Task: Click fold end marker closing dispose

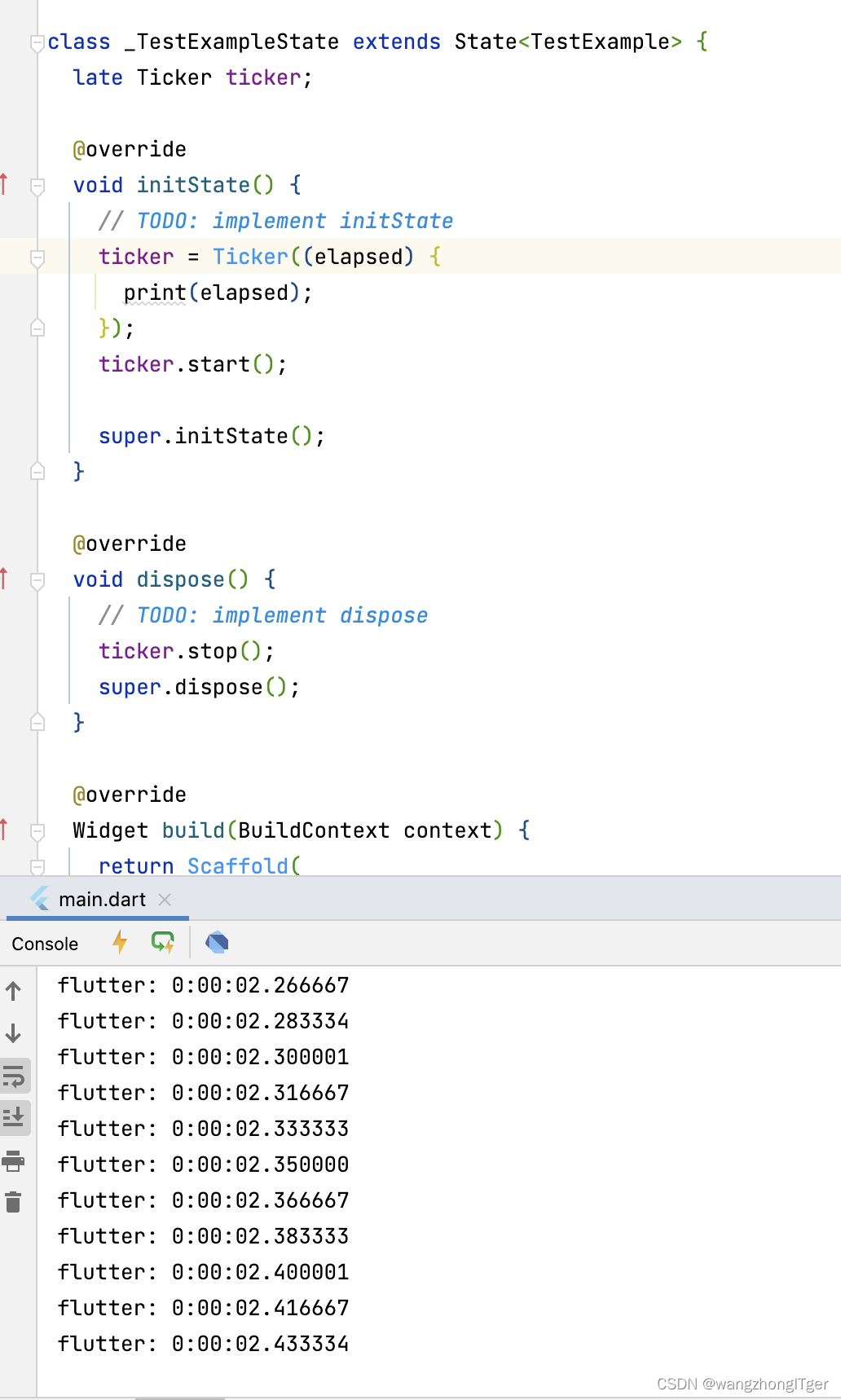Action: (x=37, y=722)
